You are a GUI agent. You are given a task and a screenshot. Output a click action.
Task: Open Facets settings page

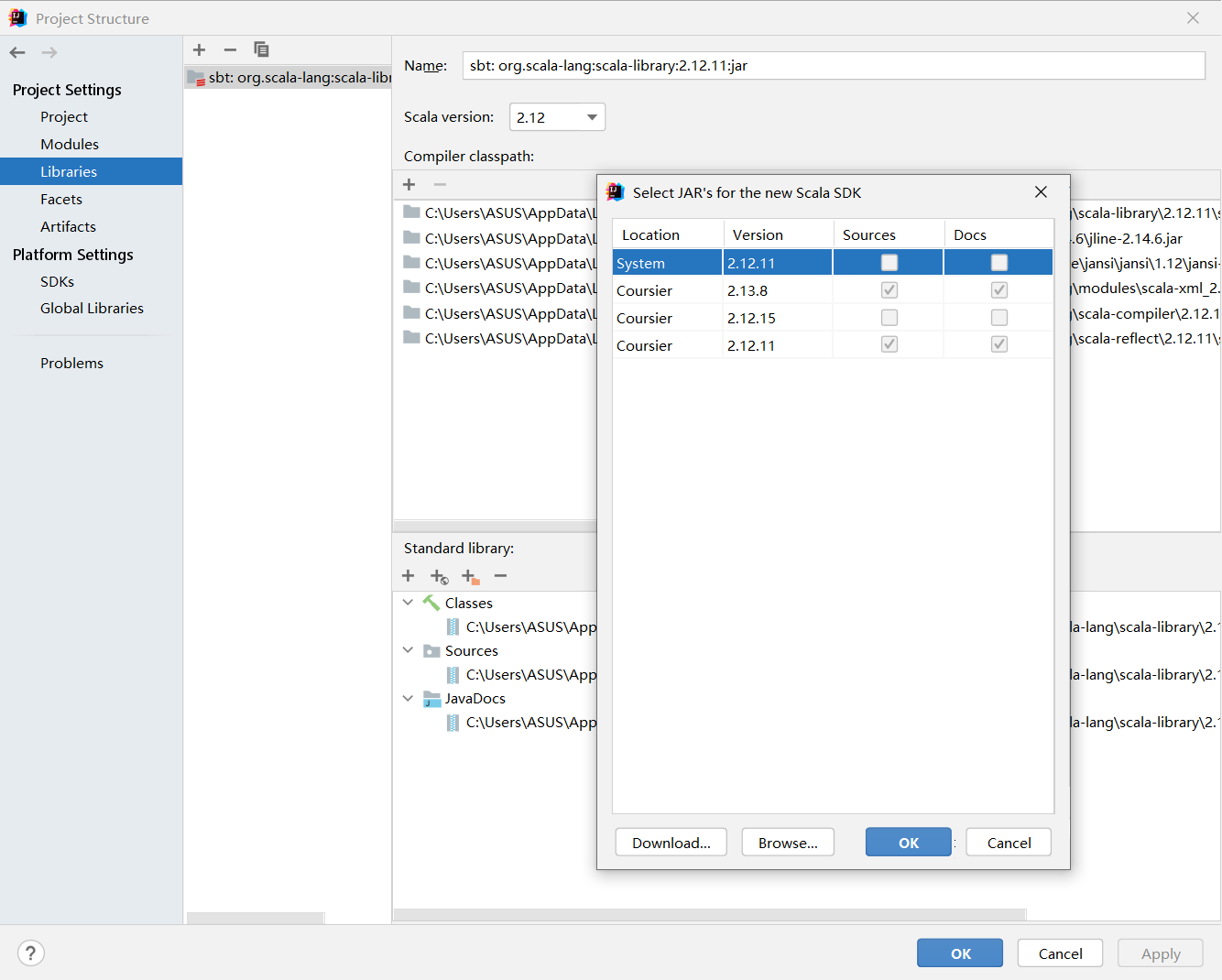pos(61,199)
